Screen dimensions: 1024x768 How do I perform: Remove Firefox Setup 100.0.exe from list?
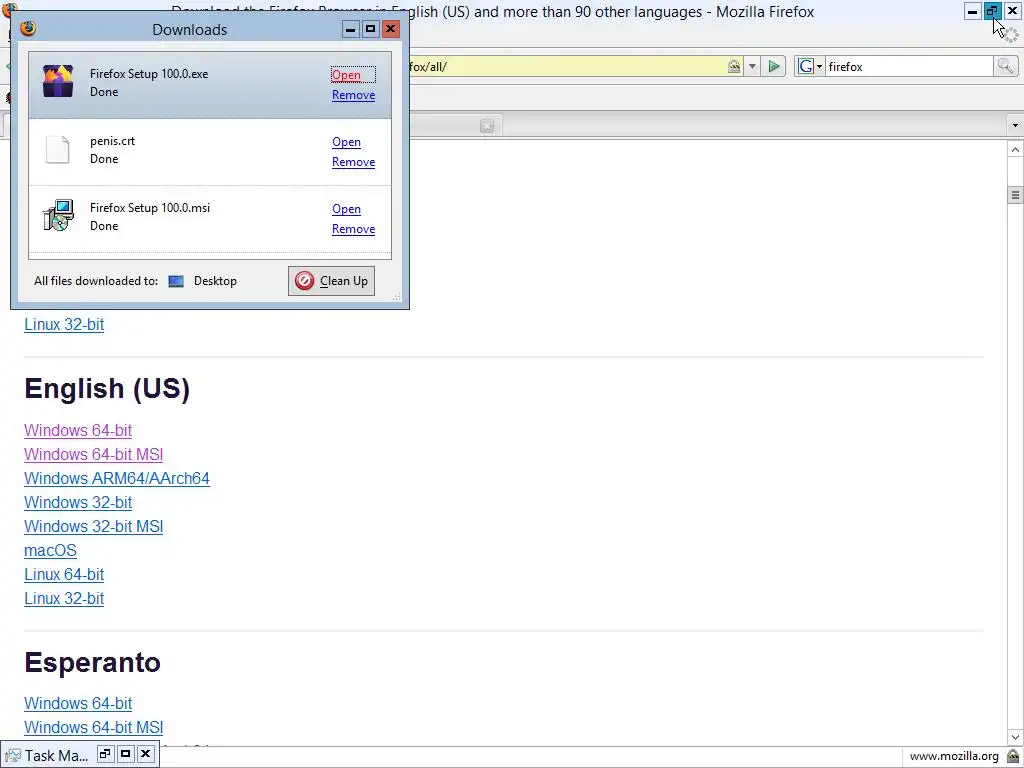coord(353,95)
